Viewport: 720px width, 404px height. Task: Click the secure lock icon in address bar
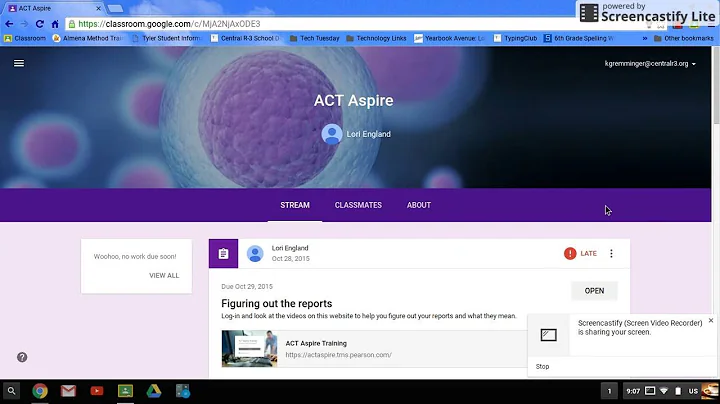[x=72, y=24]
